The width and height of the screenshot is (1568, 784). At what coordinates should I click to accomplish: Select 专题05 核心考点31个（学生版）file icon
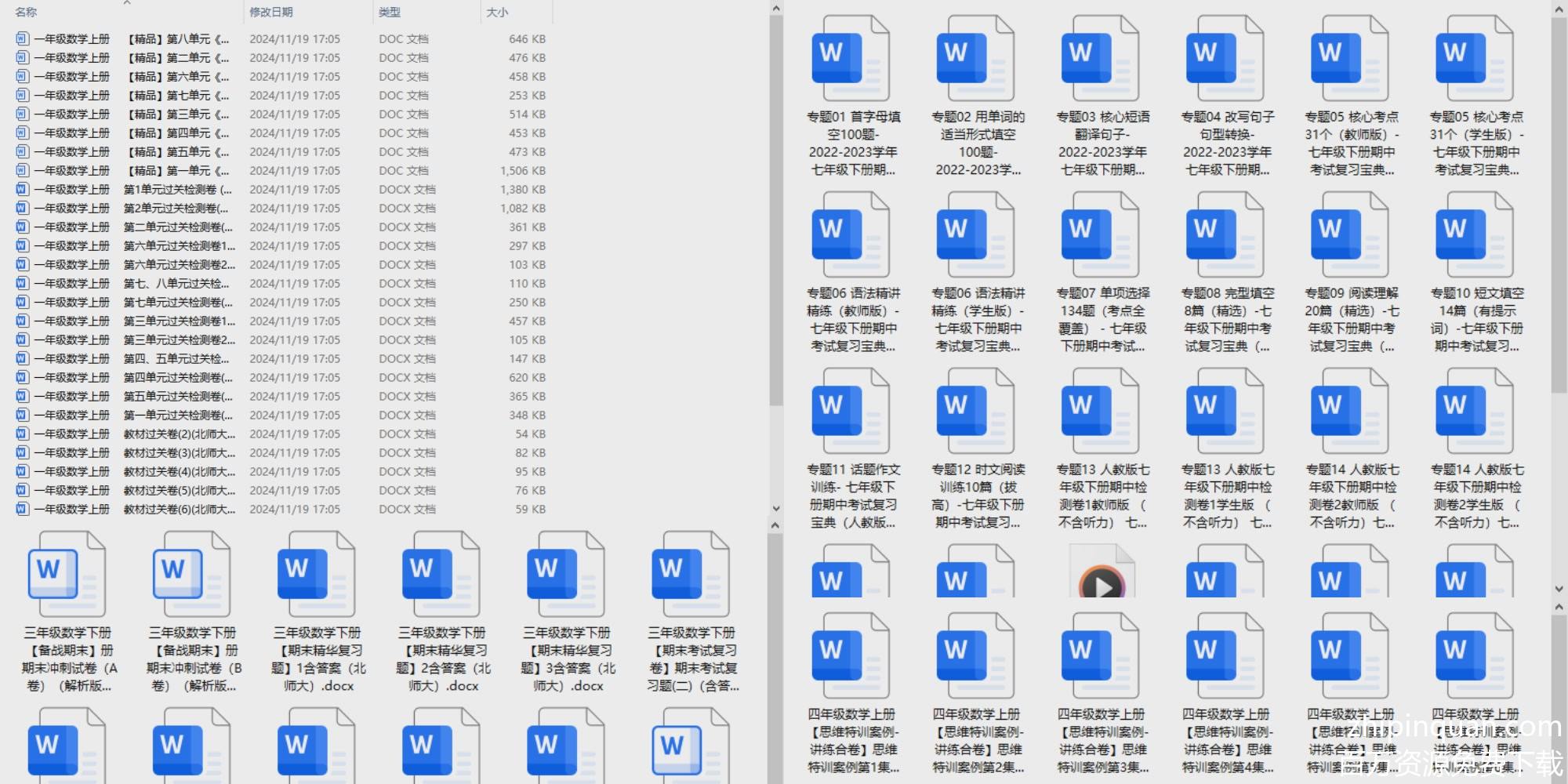(1475, 60)
